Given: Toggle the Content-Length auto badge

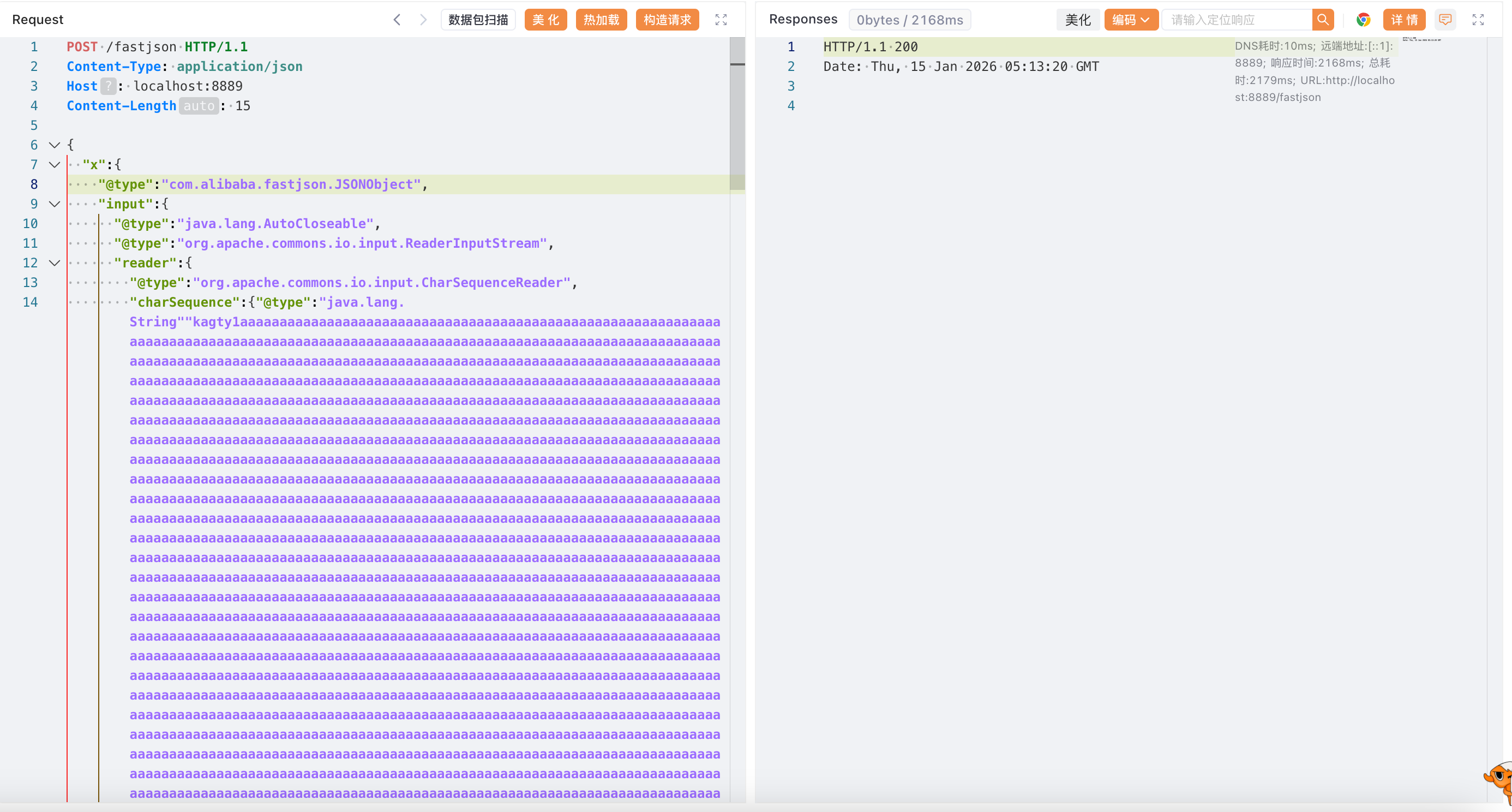Looking at the screenshot, I should pyautogui.click(x=199, y=106).
